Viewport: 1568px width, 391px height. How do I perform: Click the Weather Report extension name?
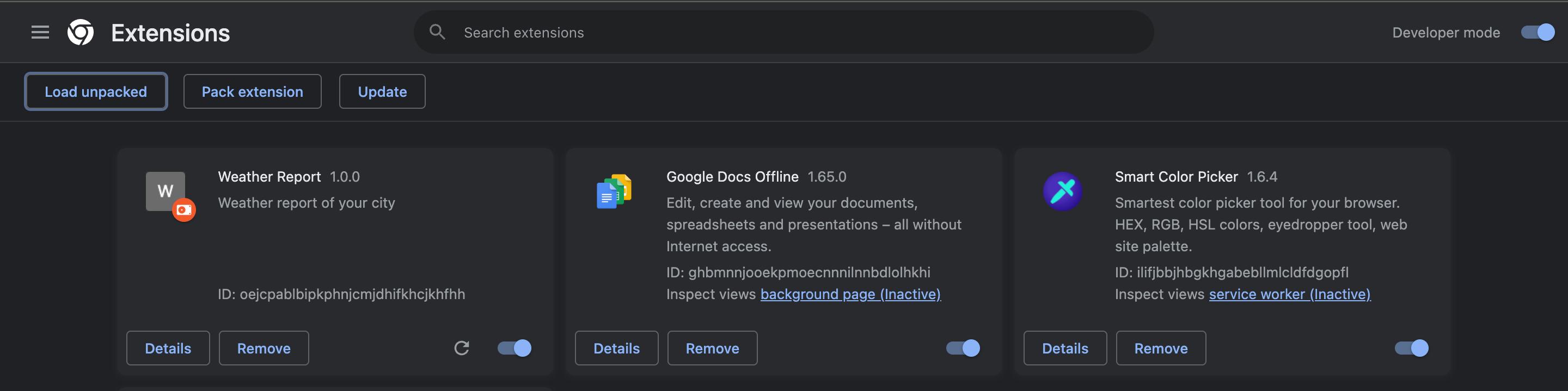coord(269,177)
